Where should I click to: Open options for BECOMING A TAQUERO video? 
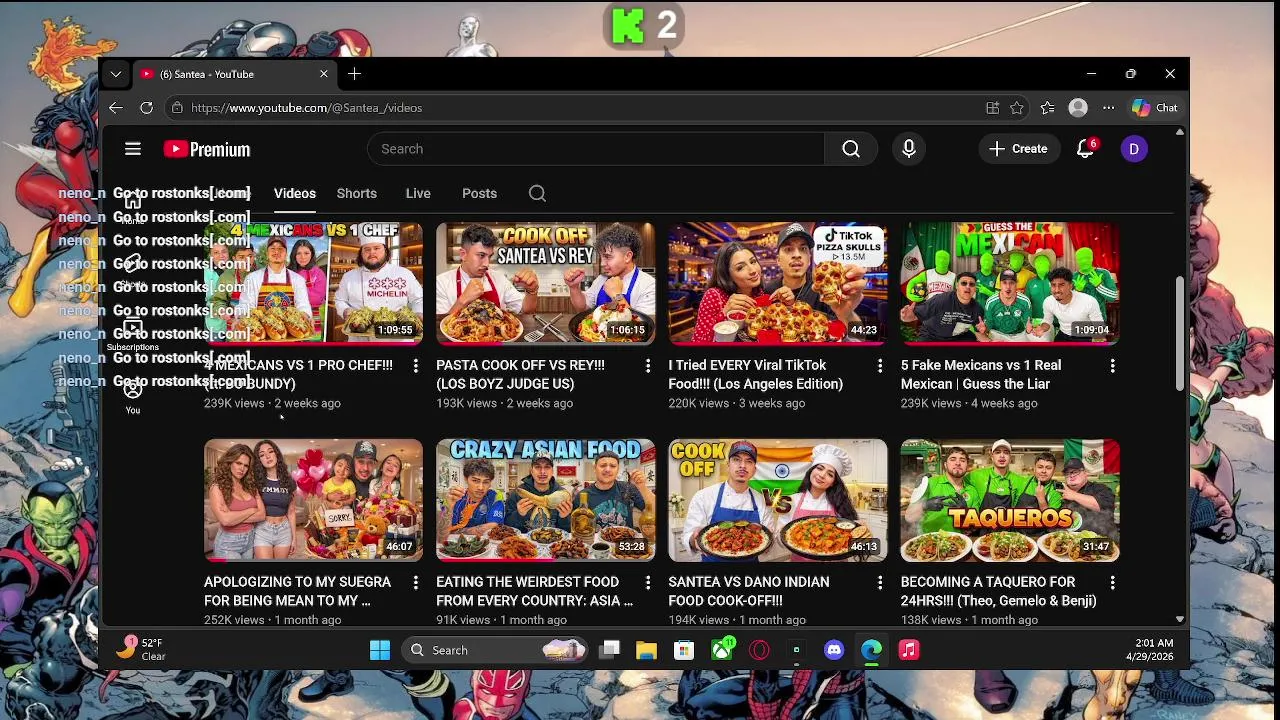tap(1112, 582)
